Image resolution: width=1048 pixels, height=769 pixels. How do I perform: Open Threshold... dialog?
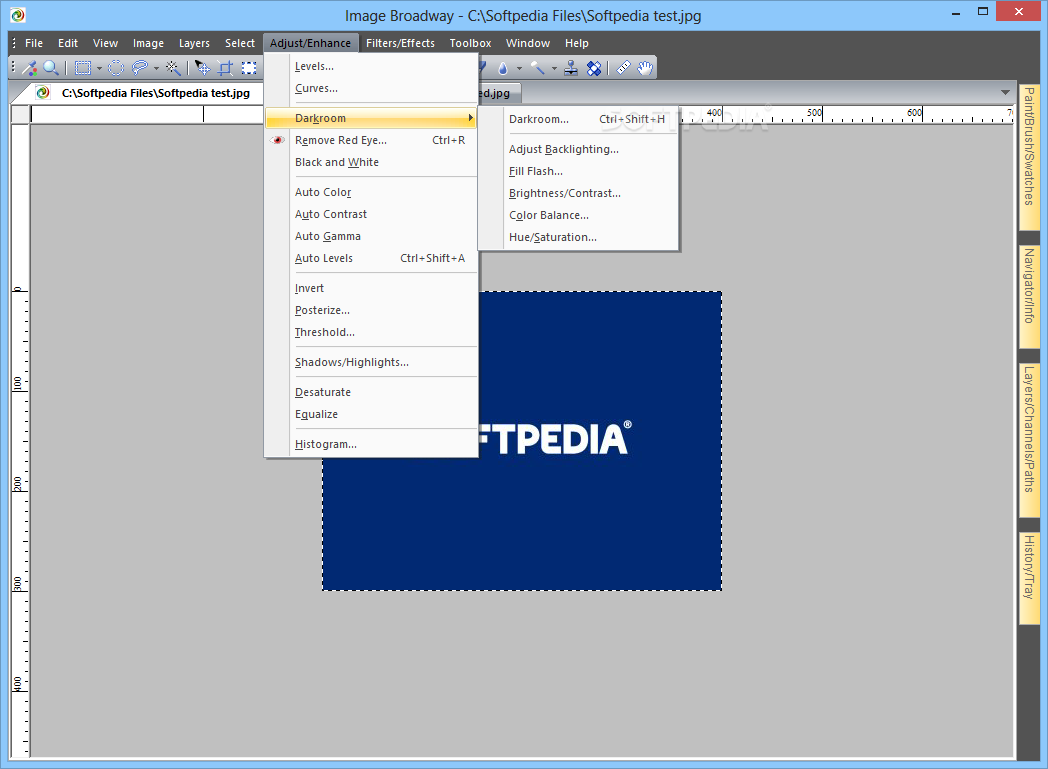tap(371, 333)
